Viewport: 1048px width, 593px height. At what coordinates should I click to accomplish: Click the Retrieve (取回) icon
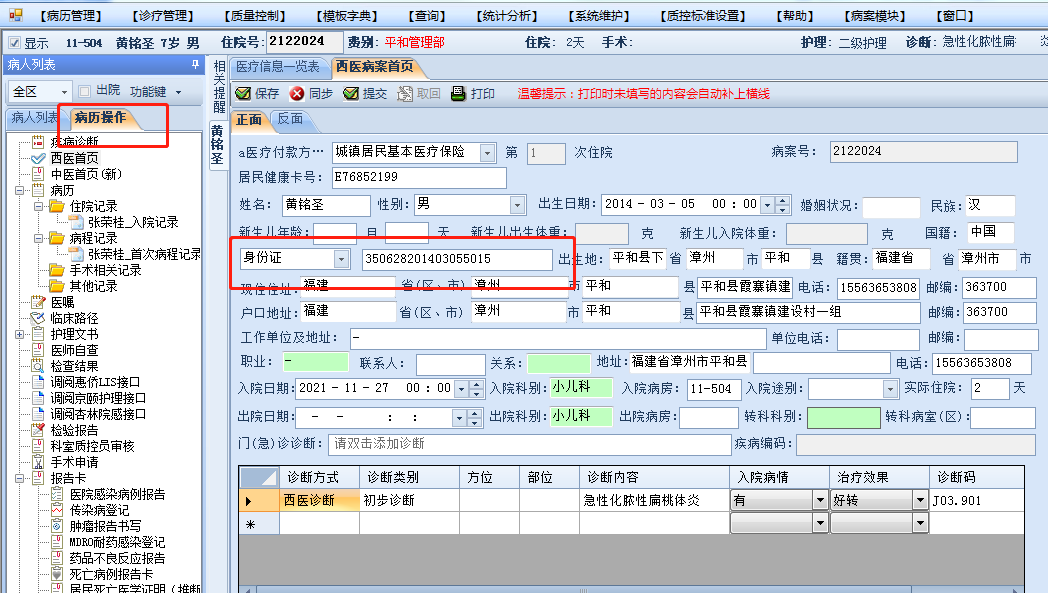coord(404,94)
